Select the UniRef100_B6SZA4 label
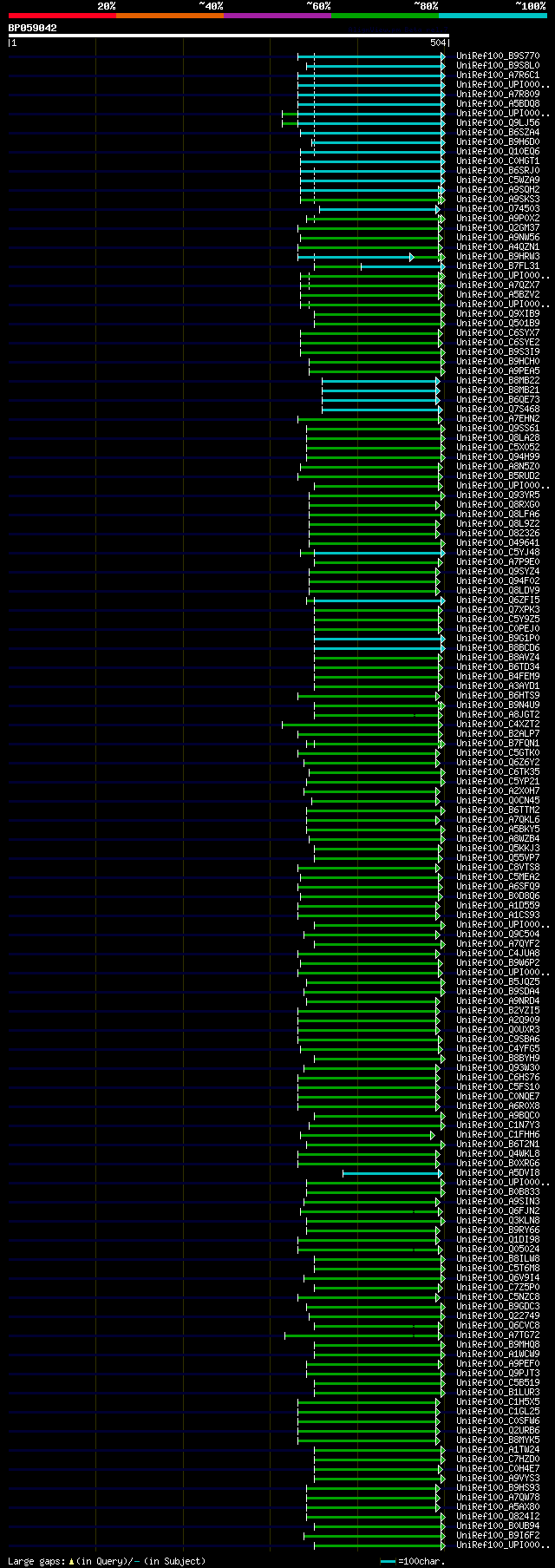 pos(499,132)
